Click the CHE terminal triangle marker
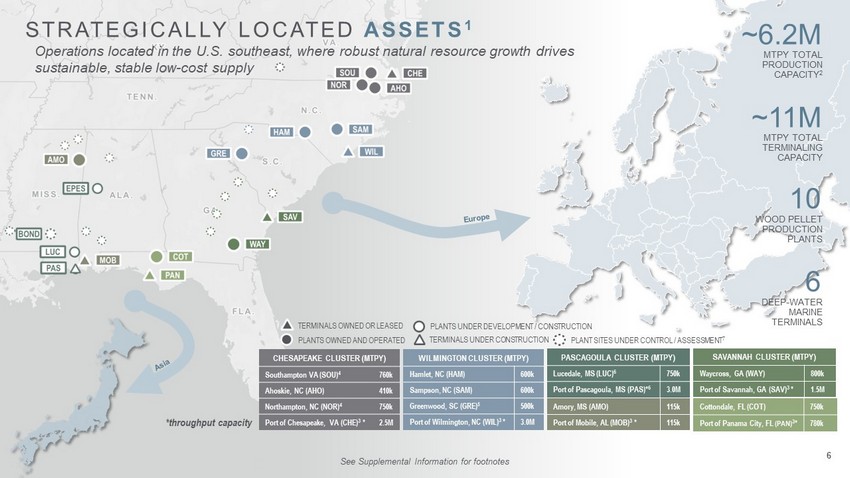Screen dimensions: 850x478 [392, 73]
